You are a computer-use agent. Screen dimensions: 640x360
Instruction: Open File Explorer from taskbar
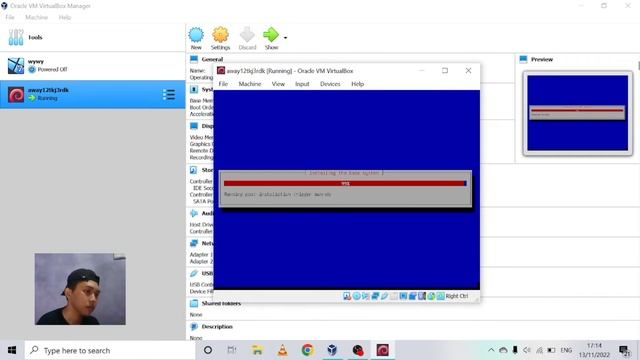(257, 350)
